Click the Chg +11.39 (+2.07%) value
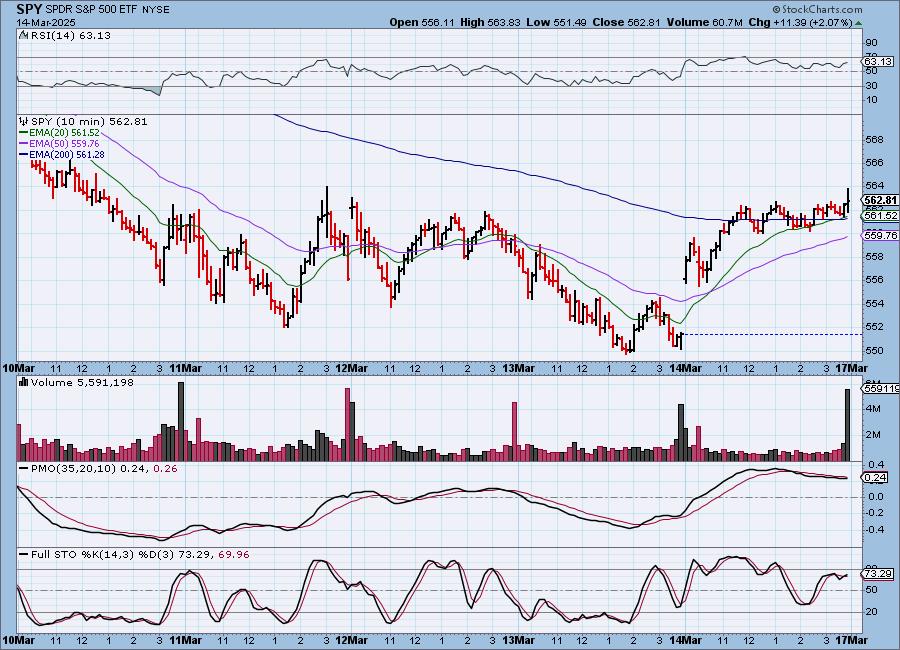 click(x=800, y=22)
